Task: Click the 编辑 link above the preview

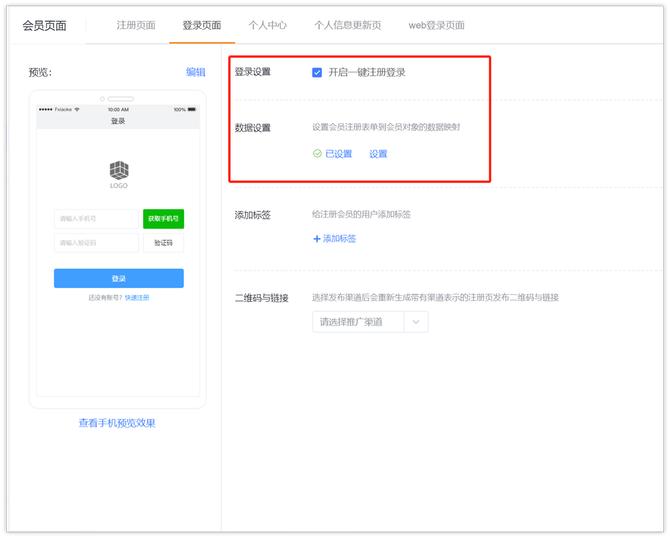Action: (195, 72)
